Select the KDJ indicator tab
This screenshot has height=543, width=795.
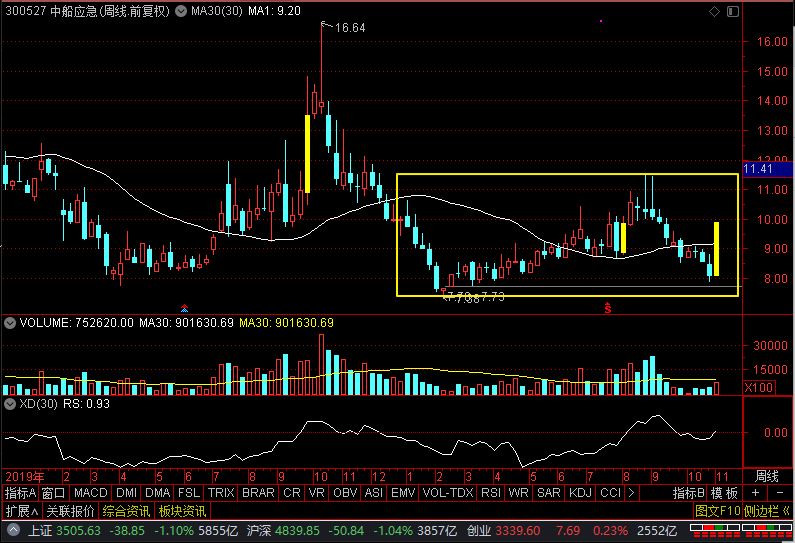(x=581, y=493)
